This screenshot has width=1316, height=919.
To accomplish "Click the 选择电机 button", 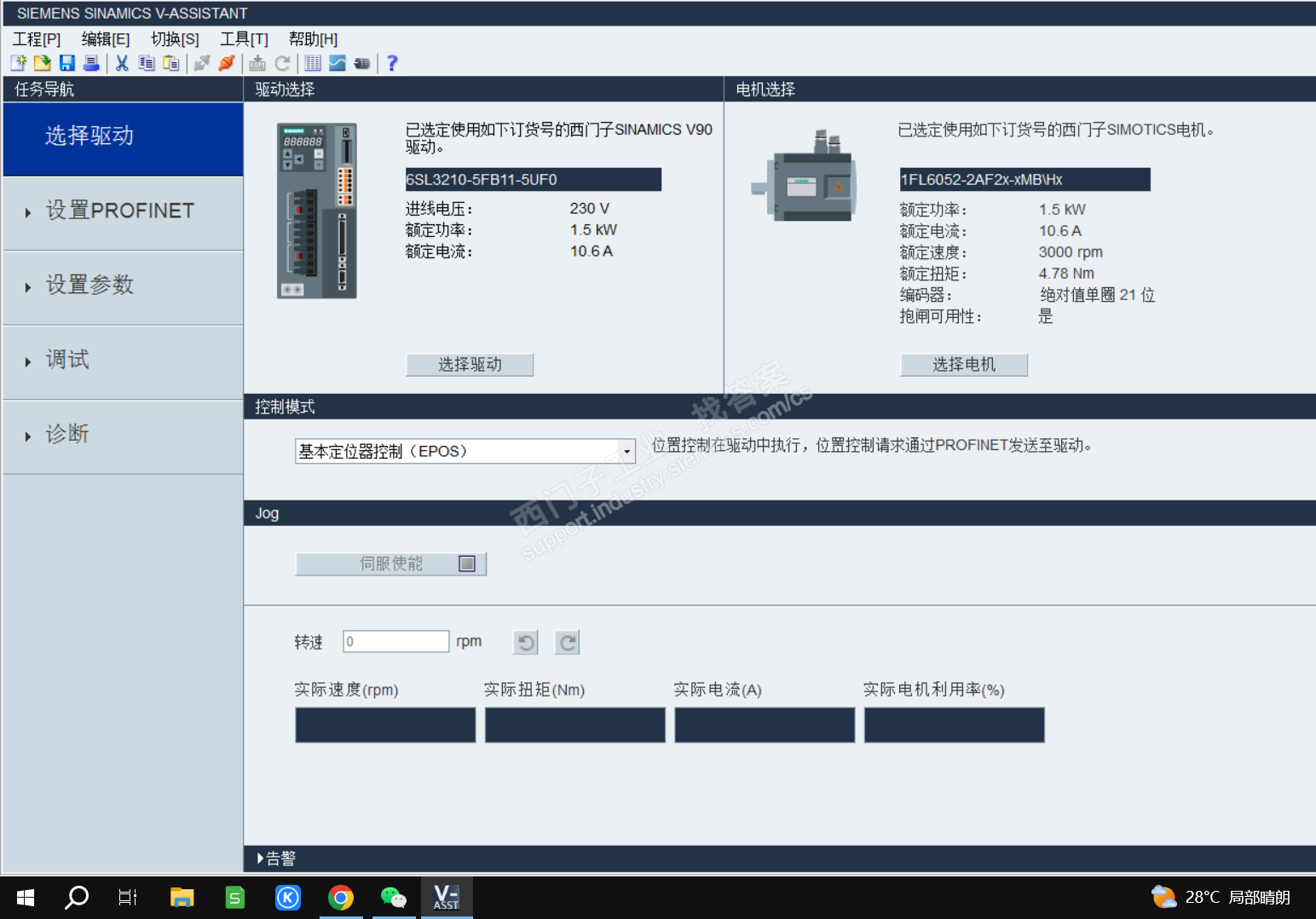I will (964, 365).
